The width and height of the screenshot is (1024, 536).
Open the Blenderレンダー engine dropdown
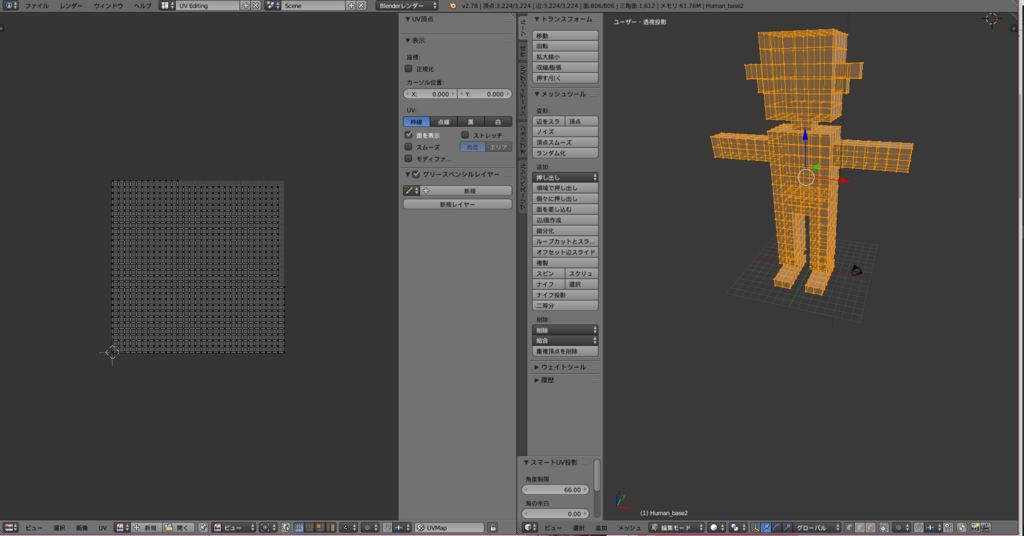click(x=407, y=5)
